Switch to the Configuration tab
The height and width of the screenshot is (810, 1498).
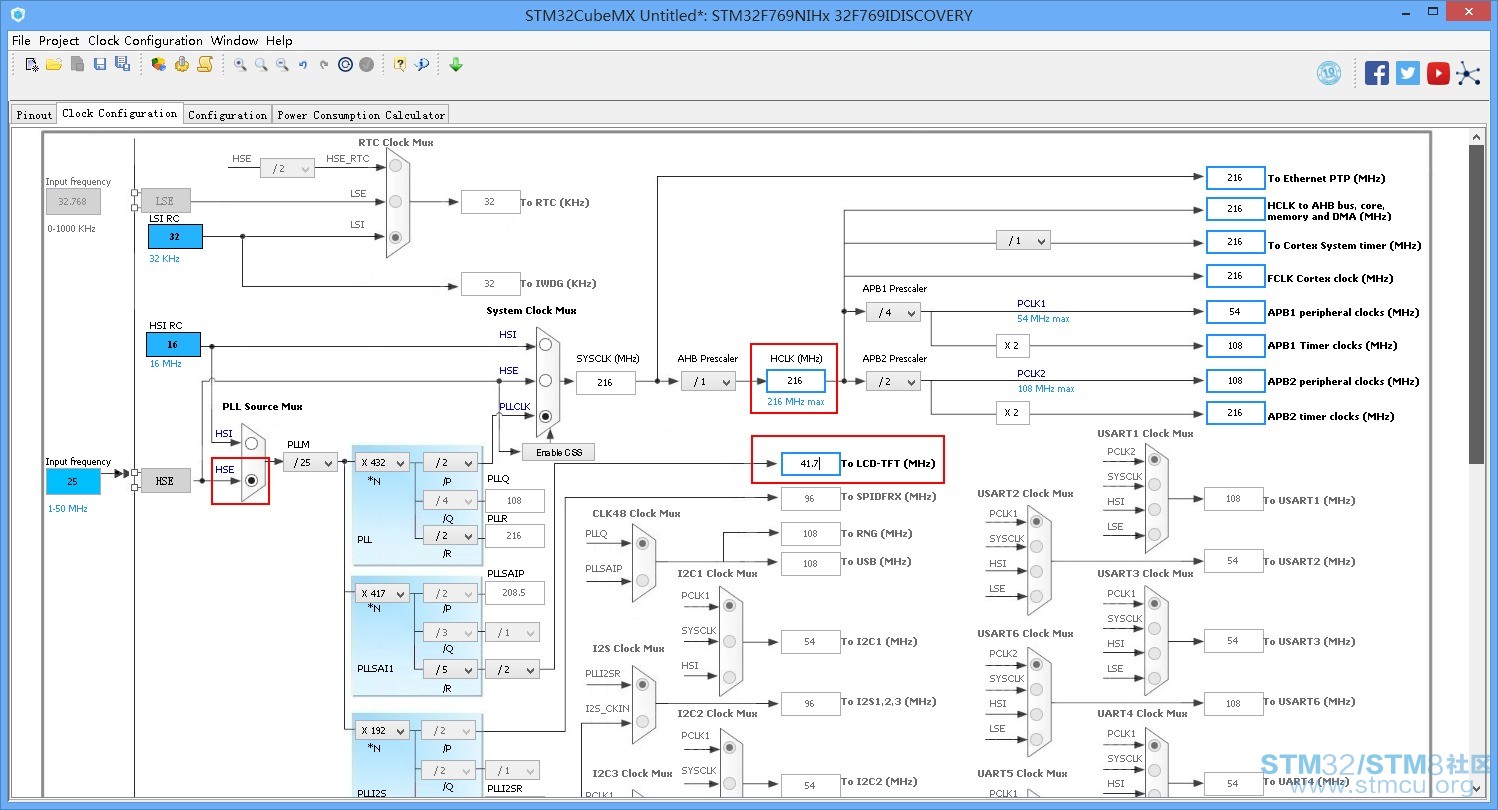pyautogui.click(x=228, y=114)
